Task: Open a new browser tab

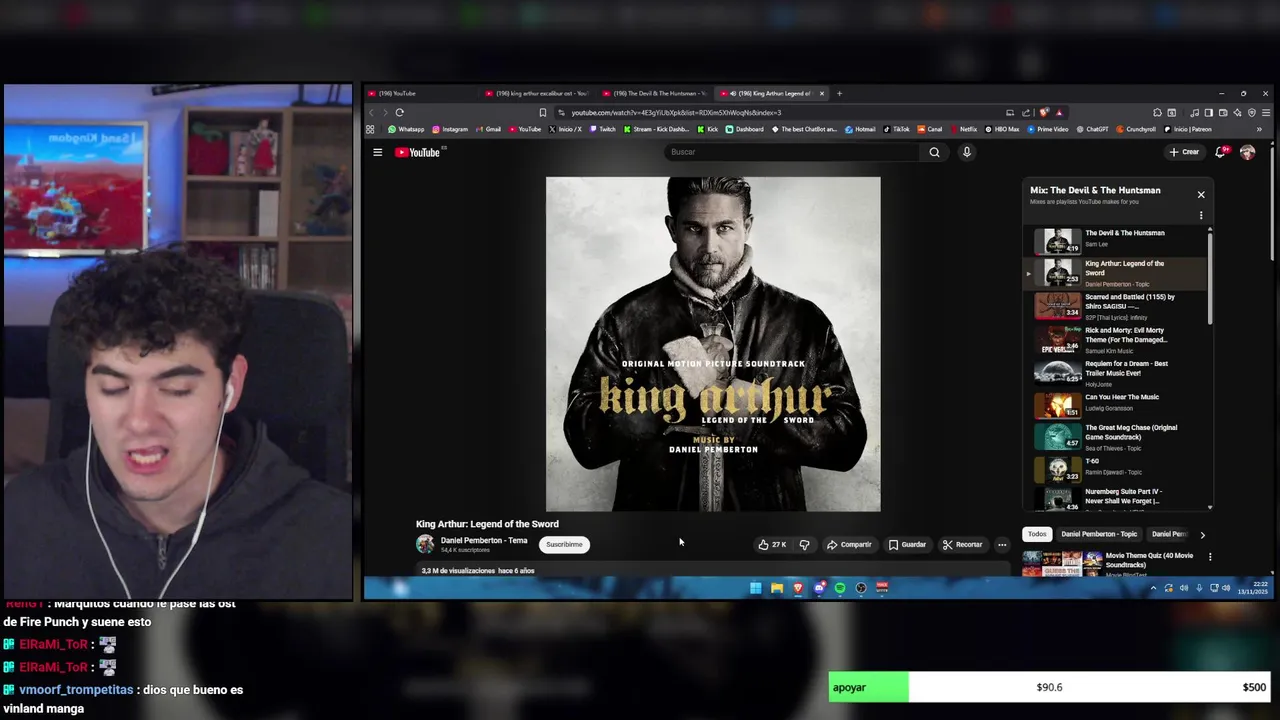Action: coord(839,93)
